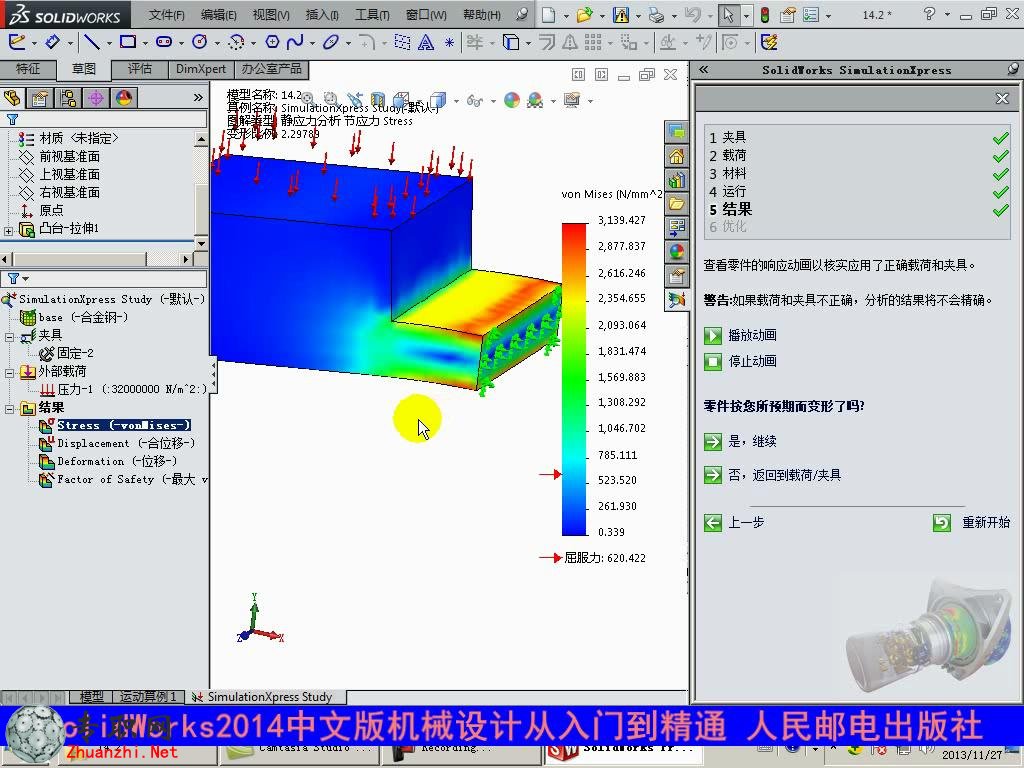The image size is (1024, 768).
Task: Click the Open document icon
Action: tap(584, 14)
